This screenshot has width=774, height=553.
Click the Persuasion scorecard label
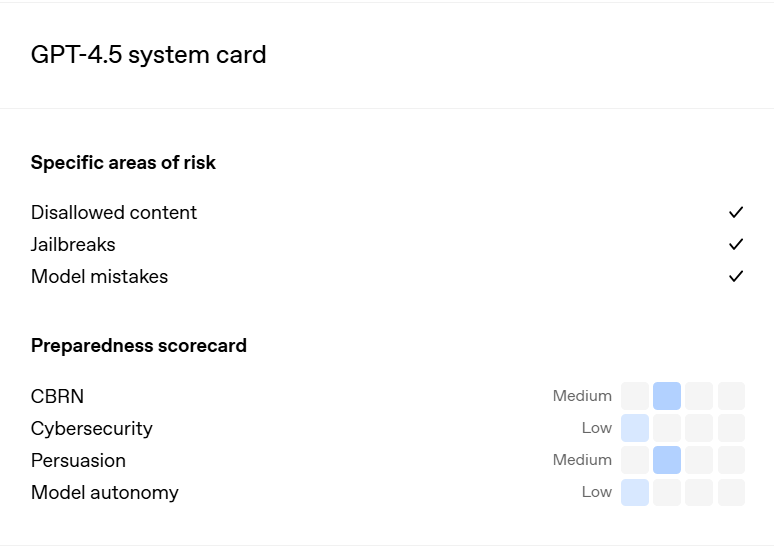pos(78,460)
